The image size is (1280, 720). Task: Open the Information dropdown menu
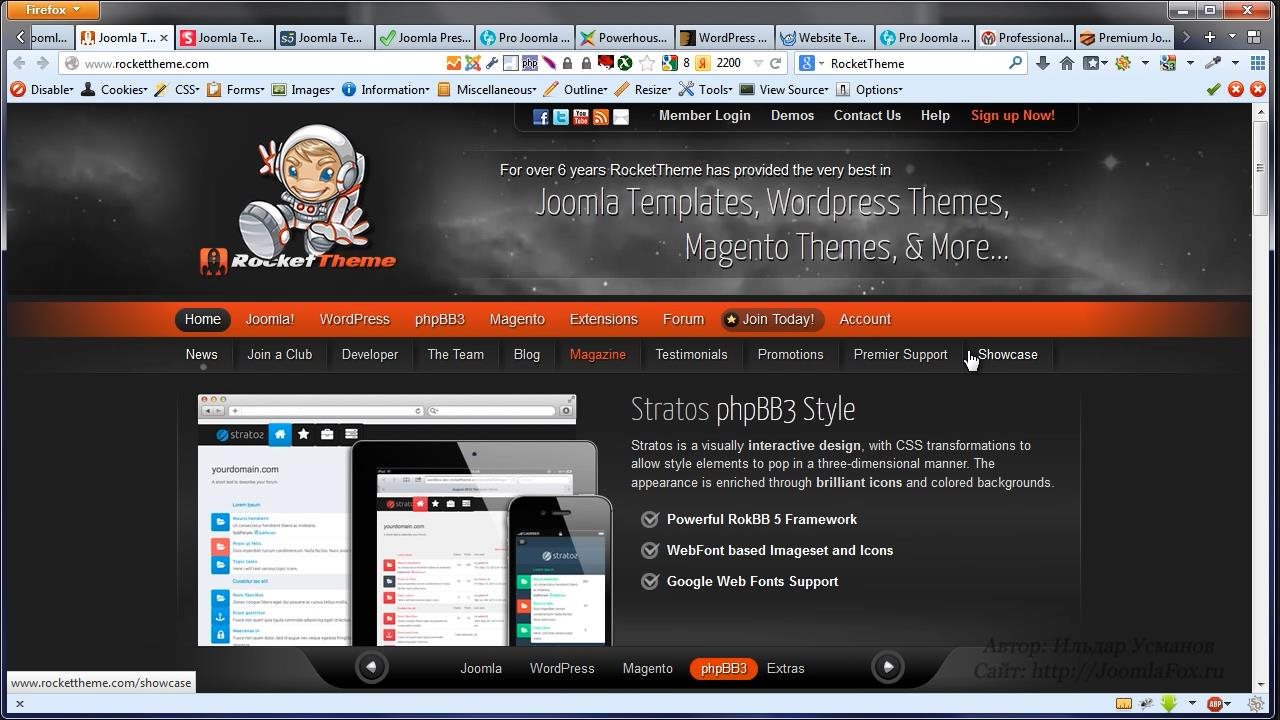385,89
